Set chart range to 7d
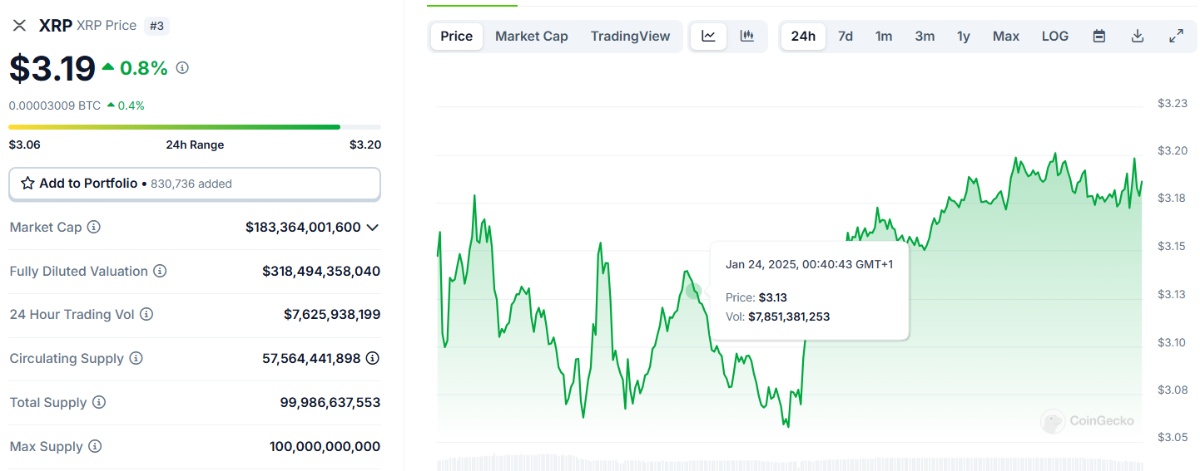 [845, 36]
